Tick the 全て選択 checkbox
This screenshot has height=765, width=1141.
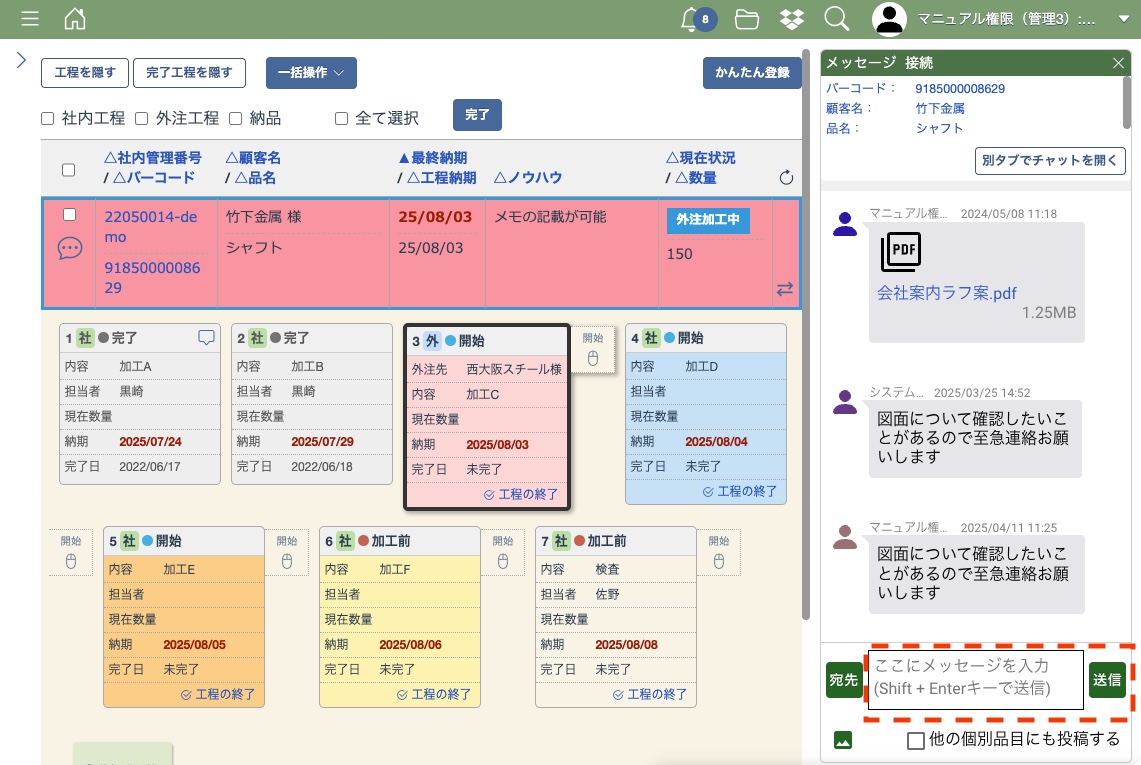(x=341, y=118)
